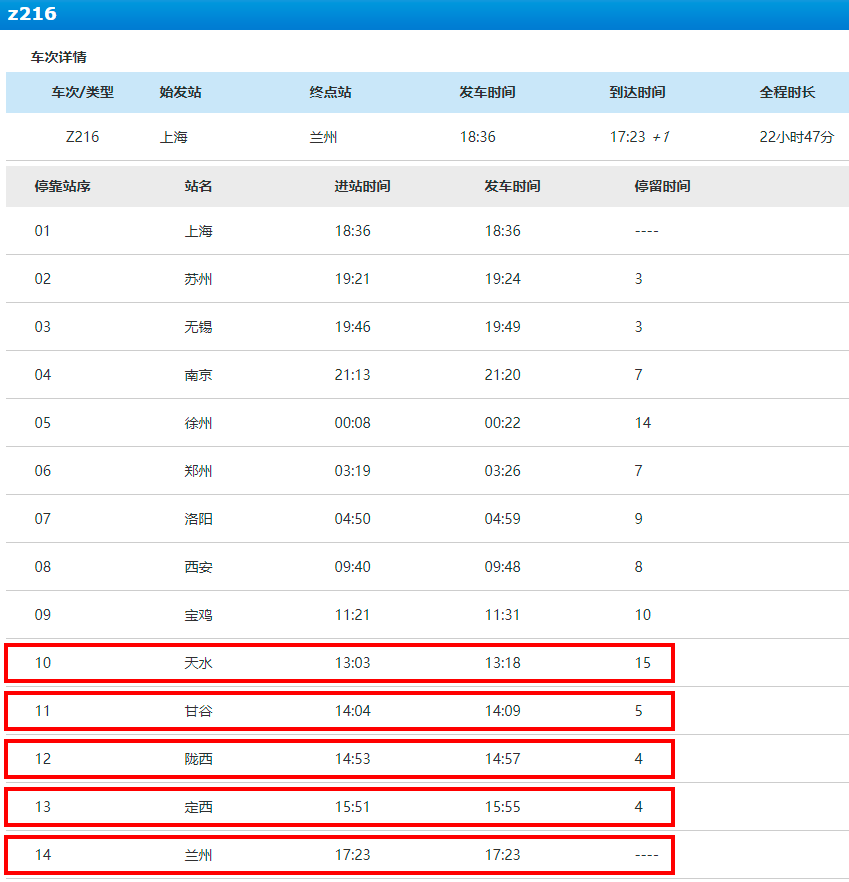This screenshot has height=882, width=849.
Task: Select the 22小时47分 total duration value
Action: coord(796,137)
